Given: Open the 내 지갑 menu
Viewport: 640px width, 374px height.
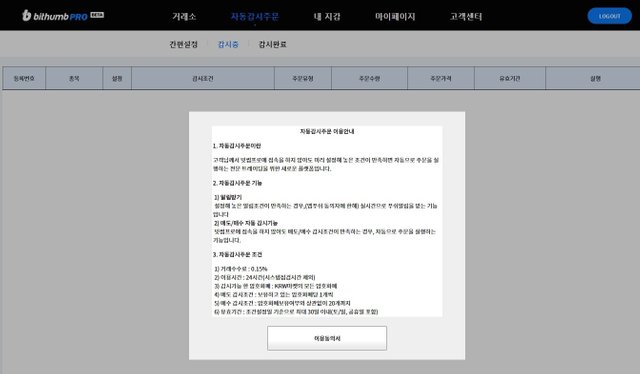Looking at the screenshot, I should [x=327, y=16].
